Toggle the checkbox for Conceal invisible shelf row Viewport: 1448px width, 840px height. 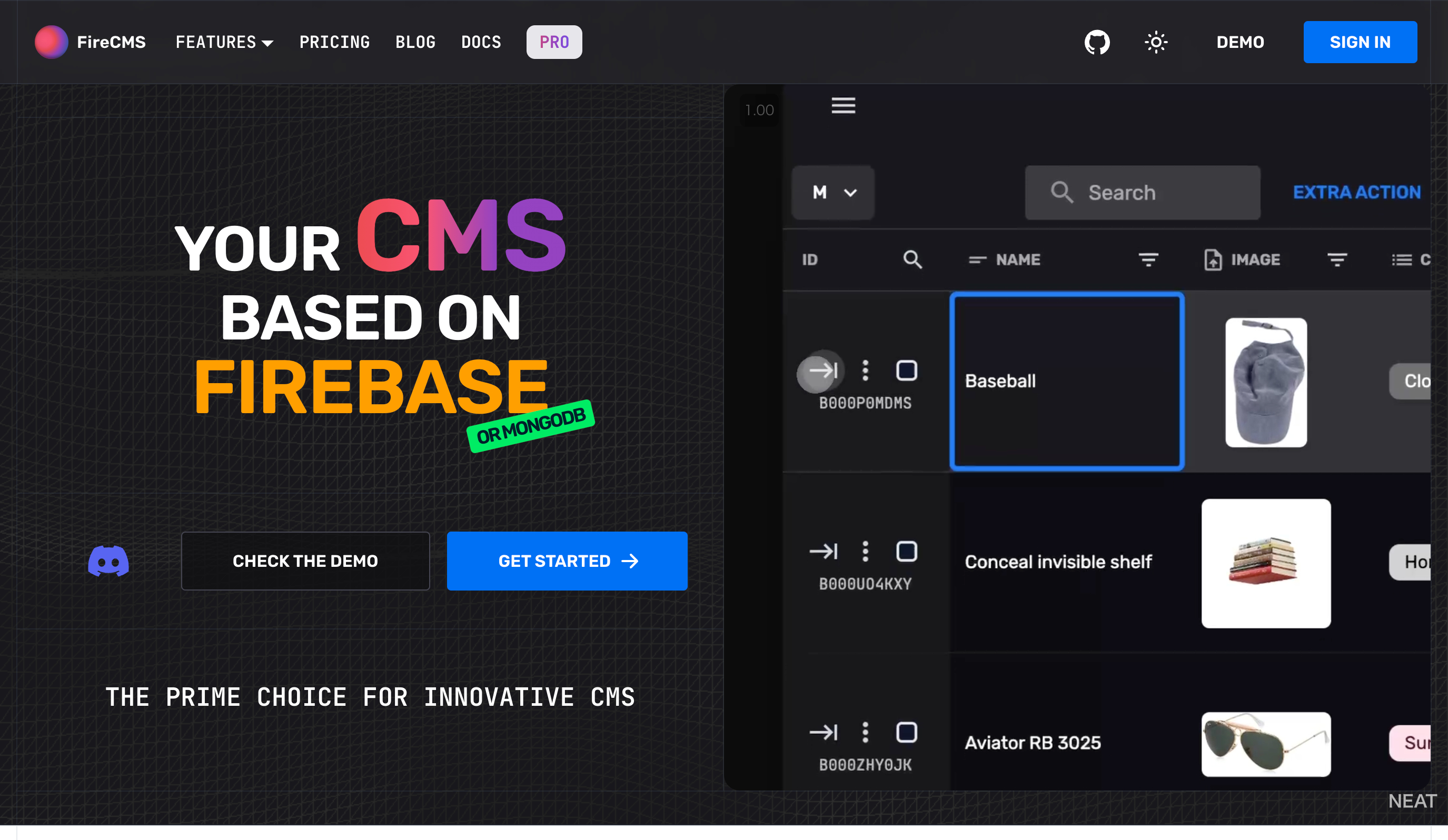907,552
